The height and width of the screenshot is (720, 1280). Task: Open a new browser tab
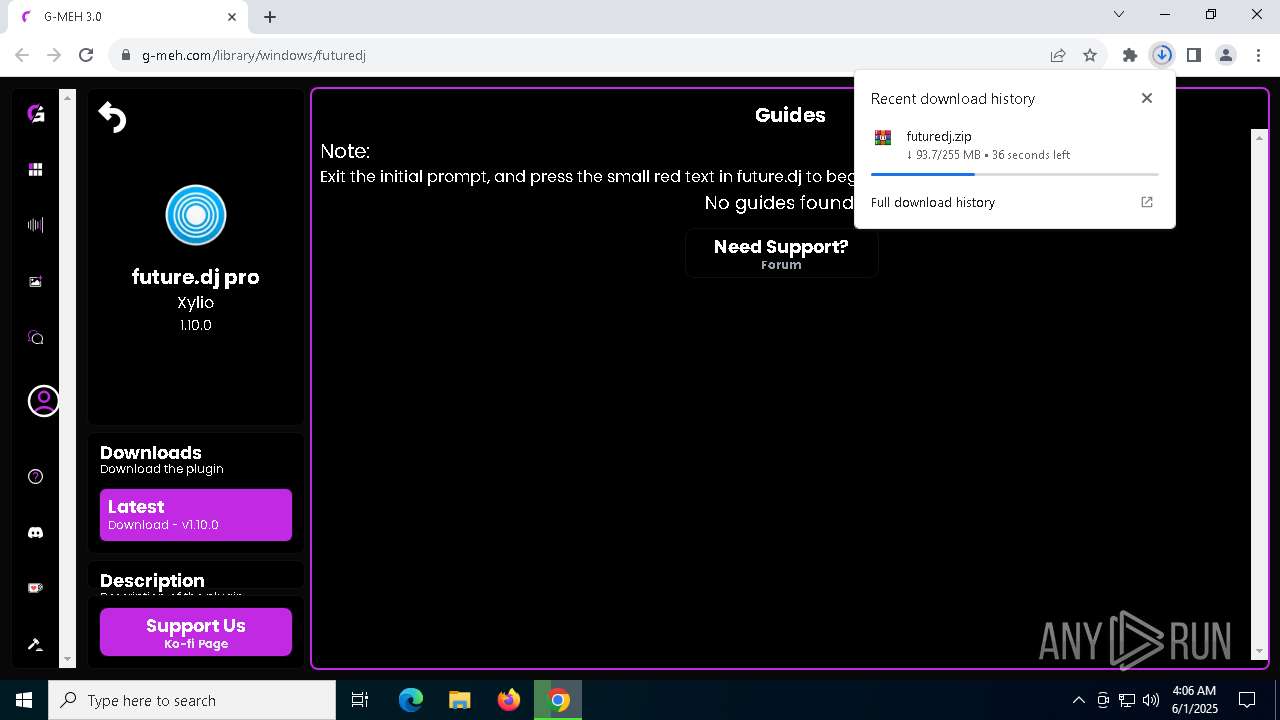(x=270, y=17)
